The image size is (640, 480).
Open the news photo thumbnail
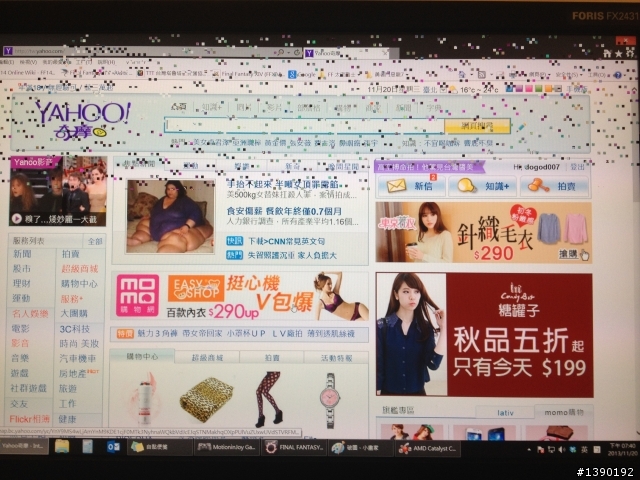(x=170, y=216)
